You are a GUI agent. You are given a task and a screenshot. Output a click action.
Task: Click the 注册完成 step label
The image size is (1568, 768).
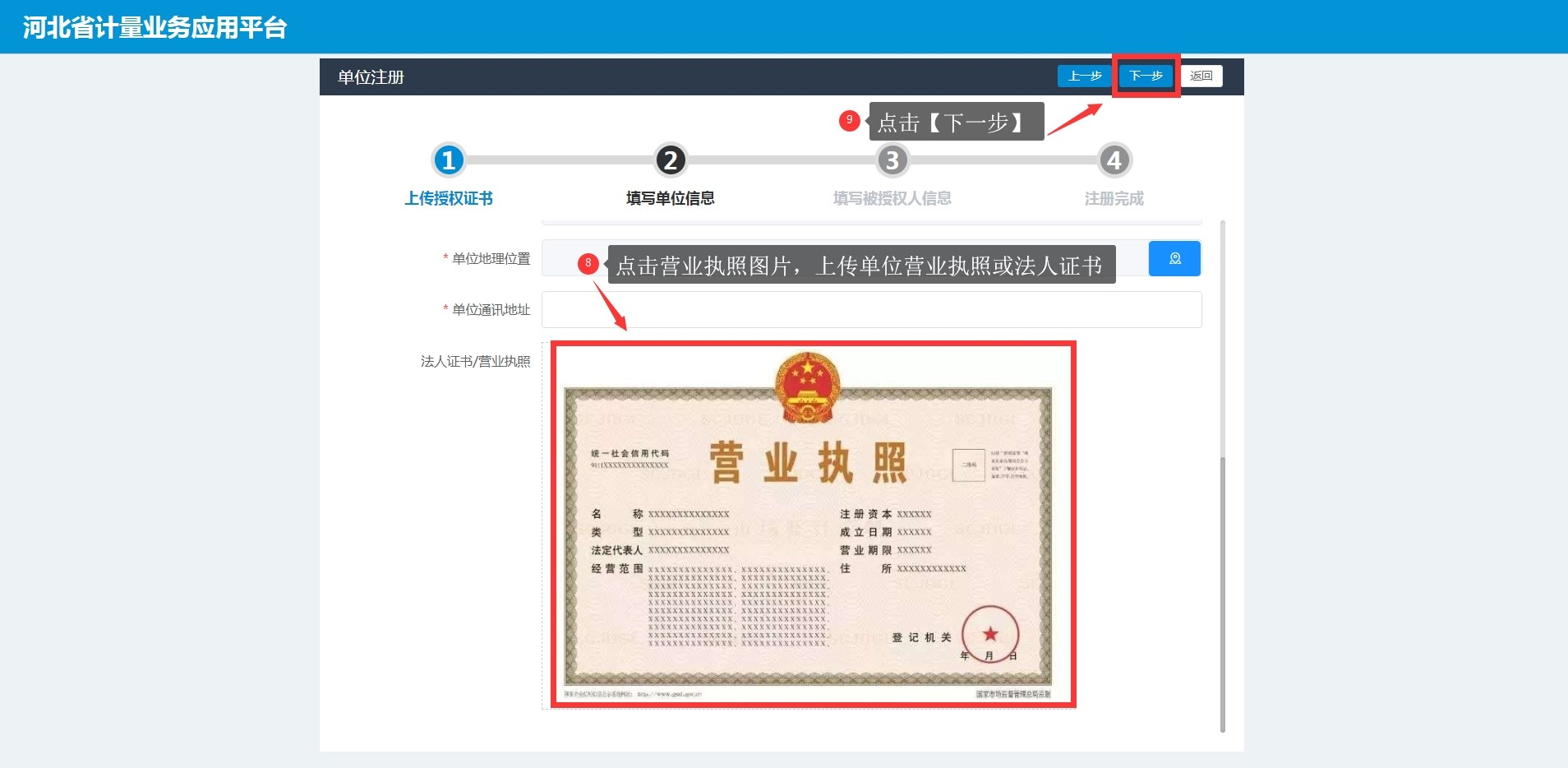tap(1114, 198)
